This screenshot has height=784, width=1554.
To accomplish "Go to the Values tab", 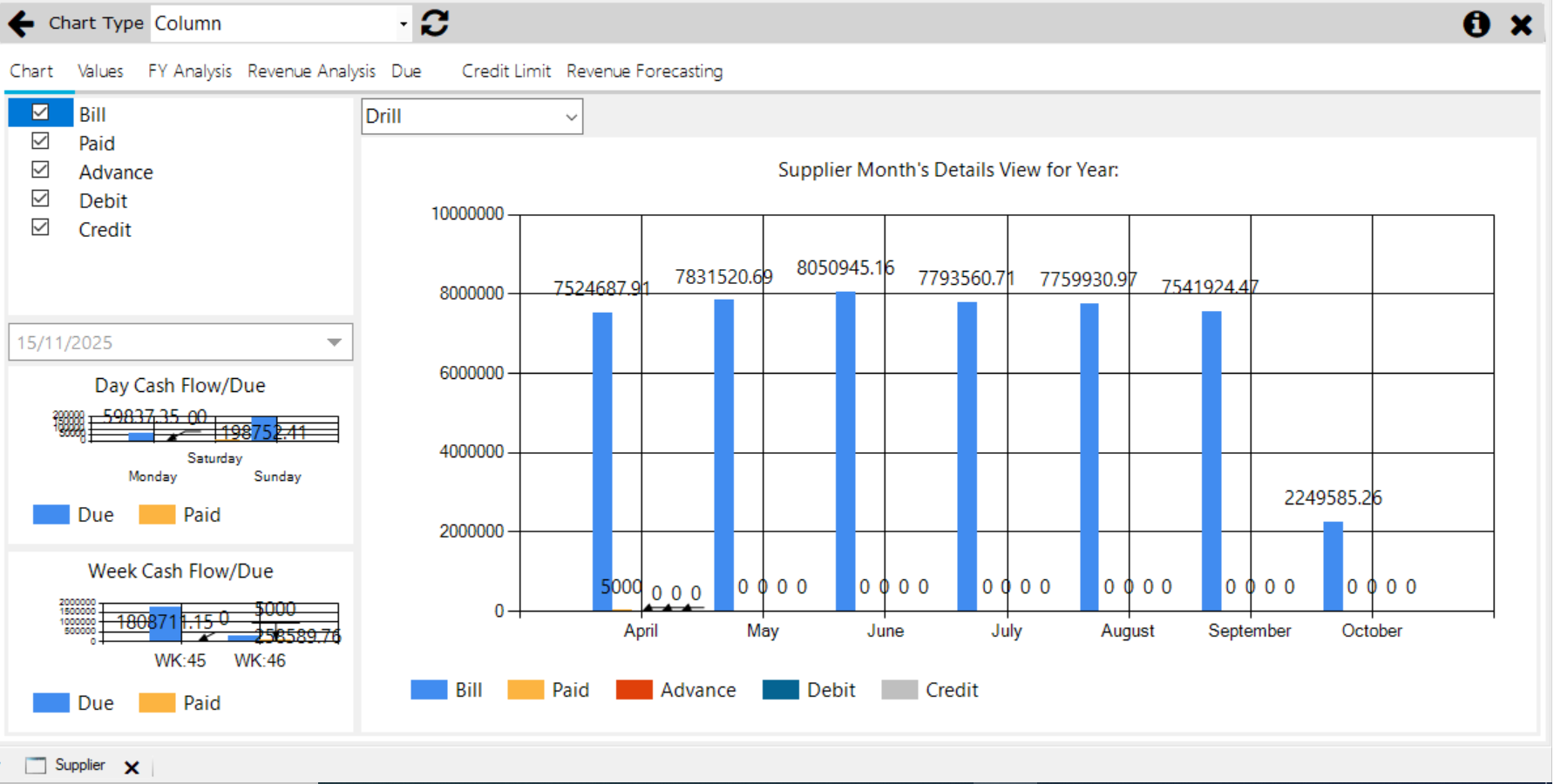I will pyautogui.click(x=99, y=71).
